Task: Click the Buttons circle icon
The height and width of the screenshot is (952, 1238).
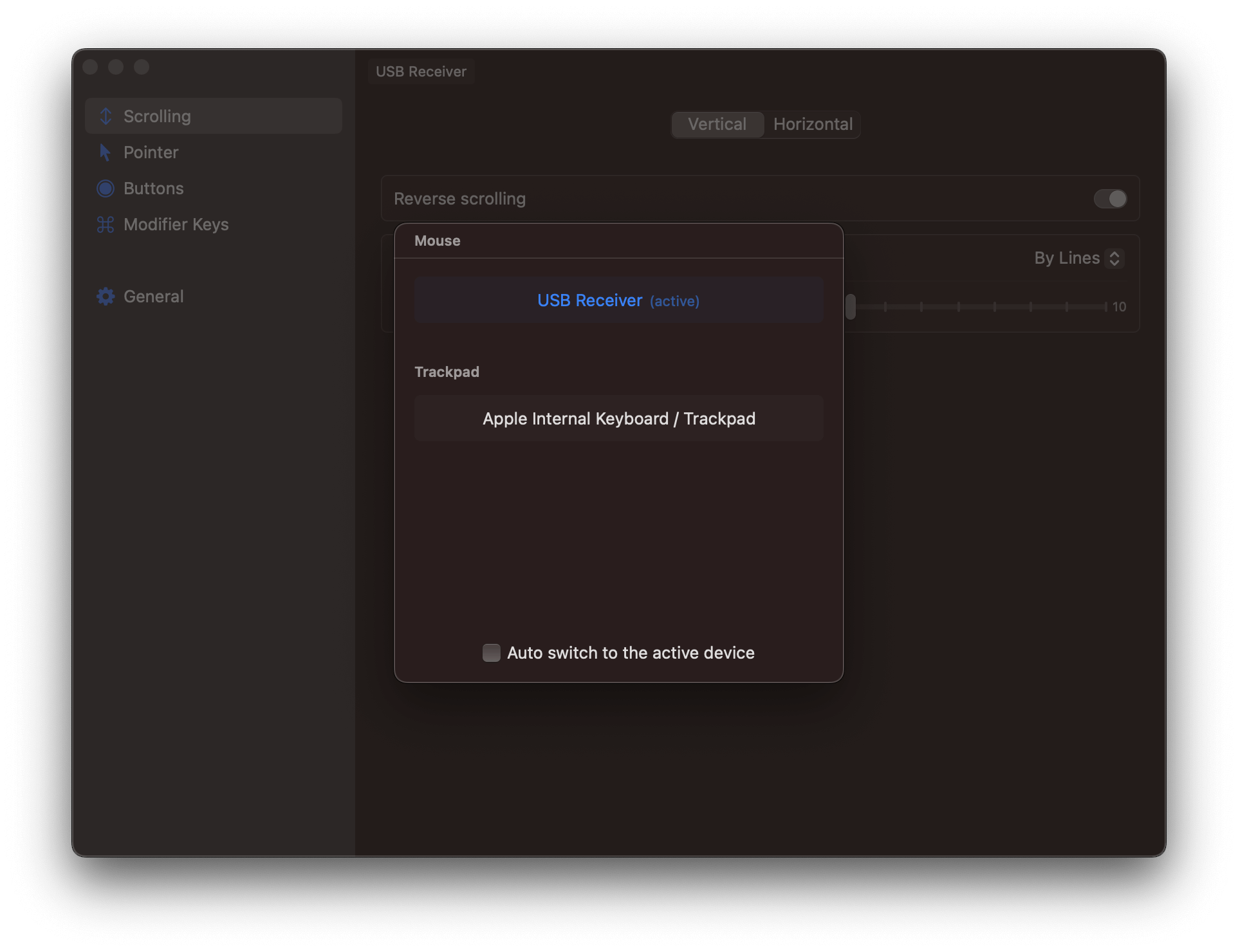Action: 106,188
